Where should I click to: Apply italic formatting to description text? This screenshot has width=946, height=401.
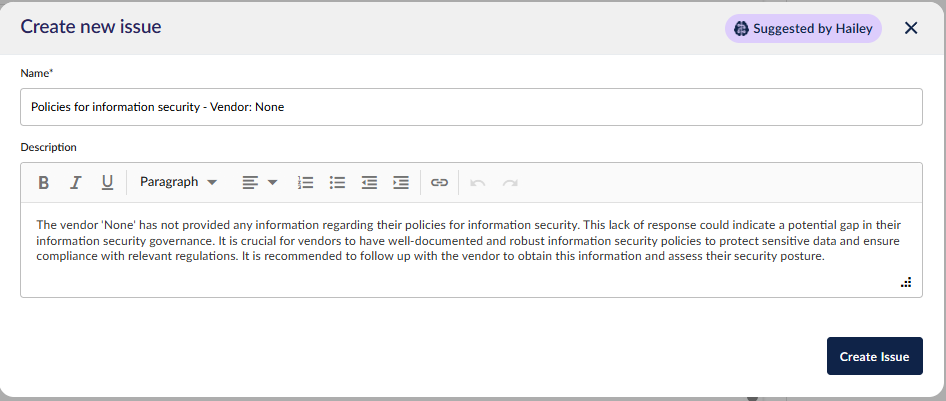coord(75,182)
